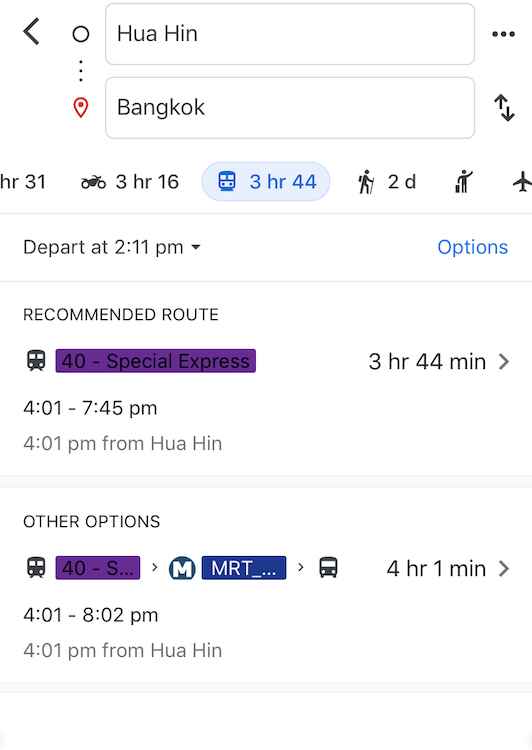
Task: Choose the walking 2 d mode
Action: (x=387, y=182)
